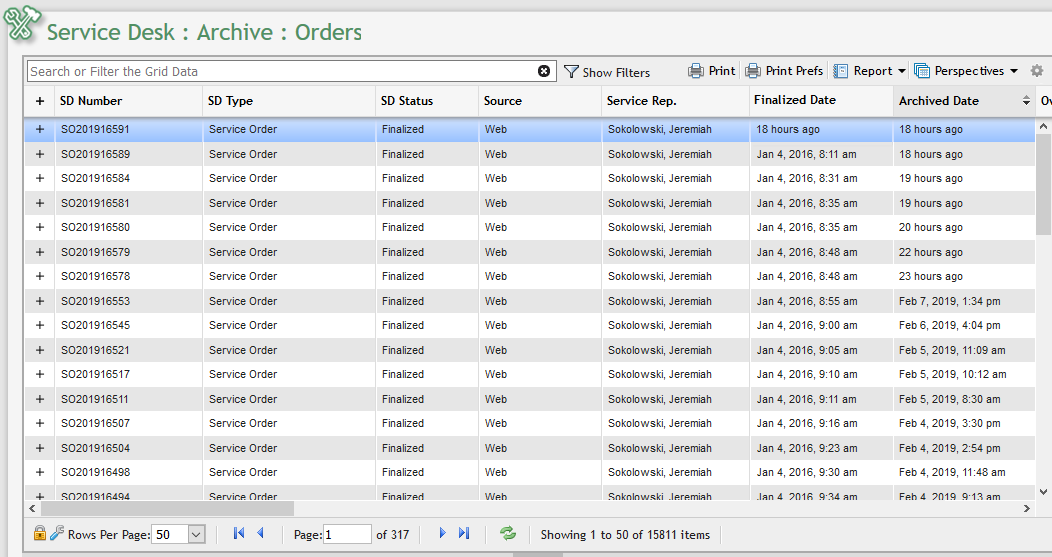
Task: Sort by Service Rep. column
Action: 641,101
